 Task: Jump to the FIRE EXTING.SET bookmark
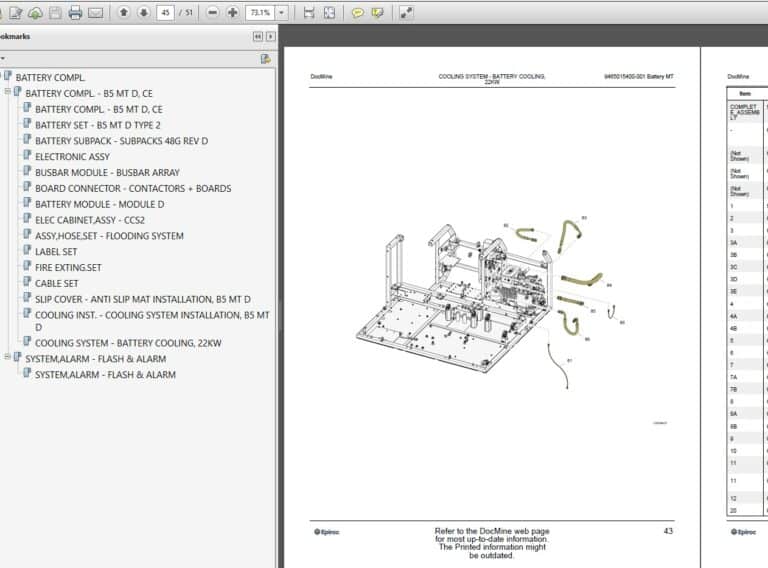tap(68, 267)
